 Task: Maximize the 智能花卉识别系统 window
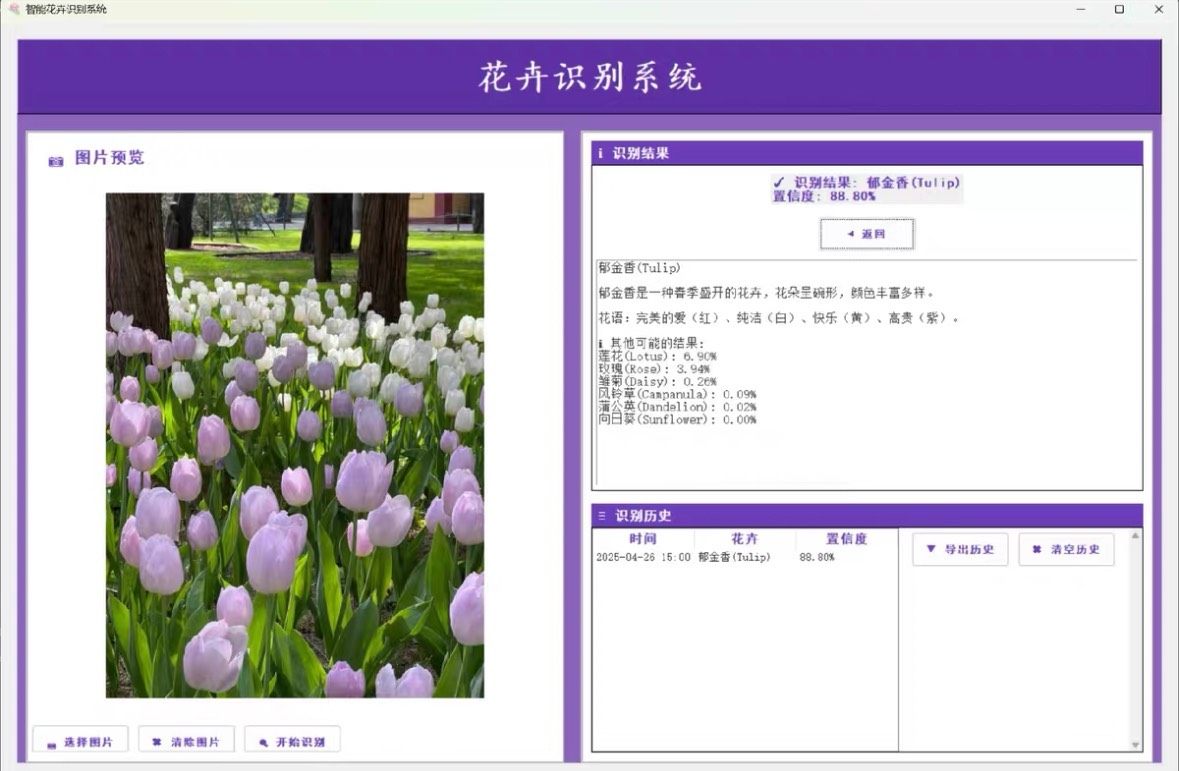[x=1119, y=9]
